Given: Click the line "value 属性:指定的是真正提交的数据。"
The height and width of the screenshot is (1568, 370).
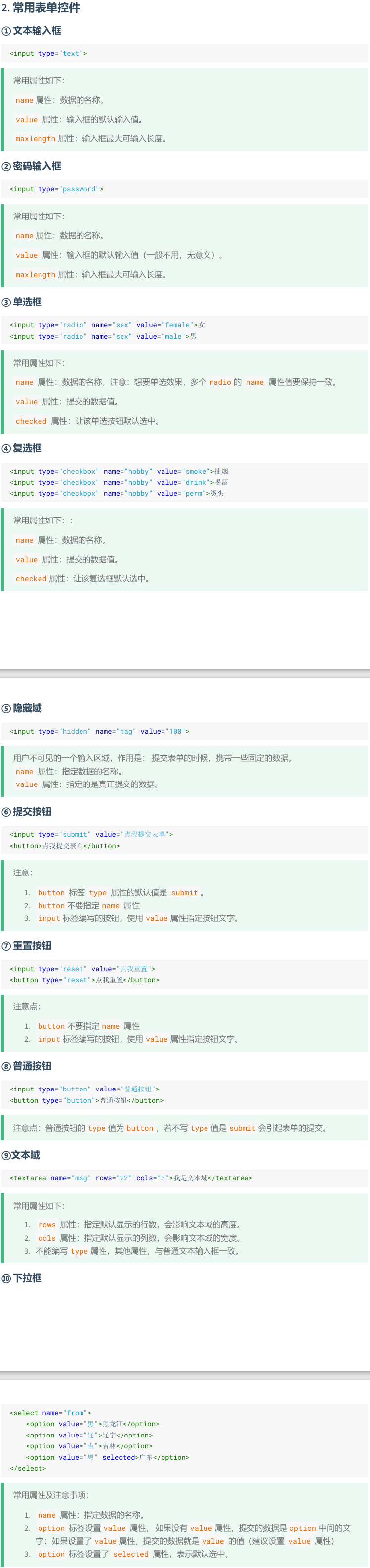Looking at the screenshot, I should click(x=88, y=784).
